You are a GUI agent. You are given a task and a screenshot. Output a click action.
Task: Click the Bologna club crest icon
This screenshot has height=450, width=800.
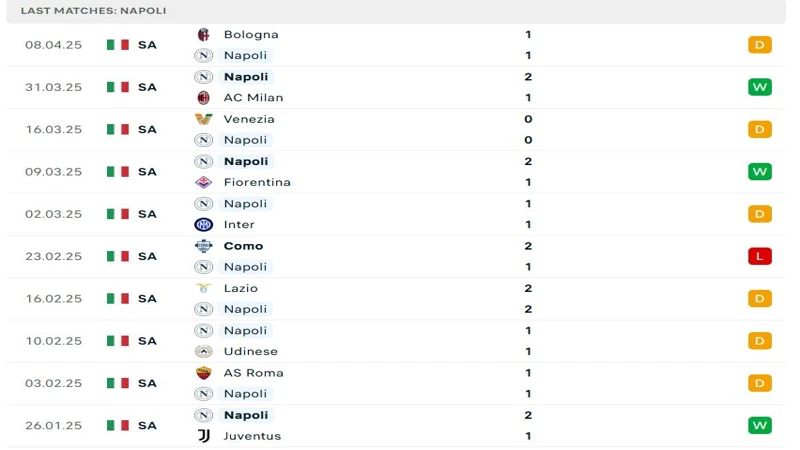[x=204, y=34]
